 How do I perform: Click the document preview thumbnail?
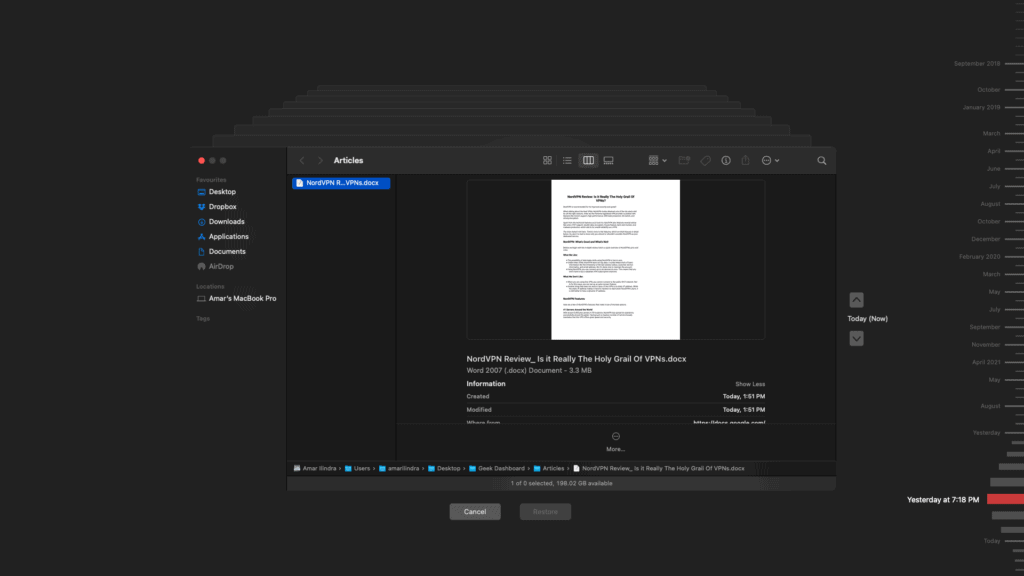(615, 260)
